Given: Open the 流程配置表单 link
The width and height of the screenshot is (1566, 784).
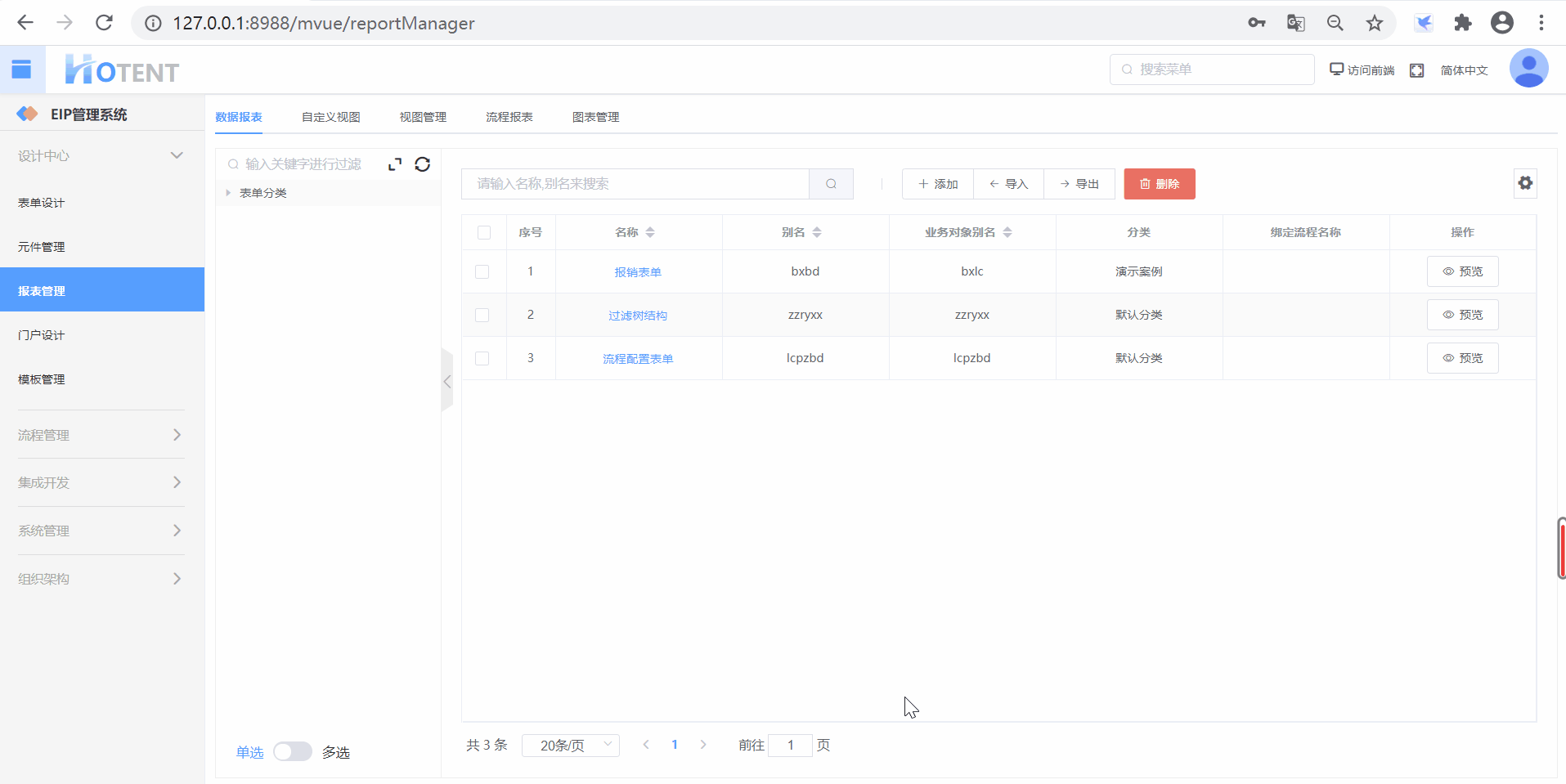Looking at the screenshot, I should tap(638, 359).
